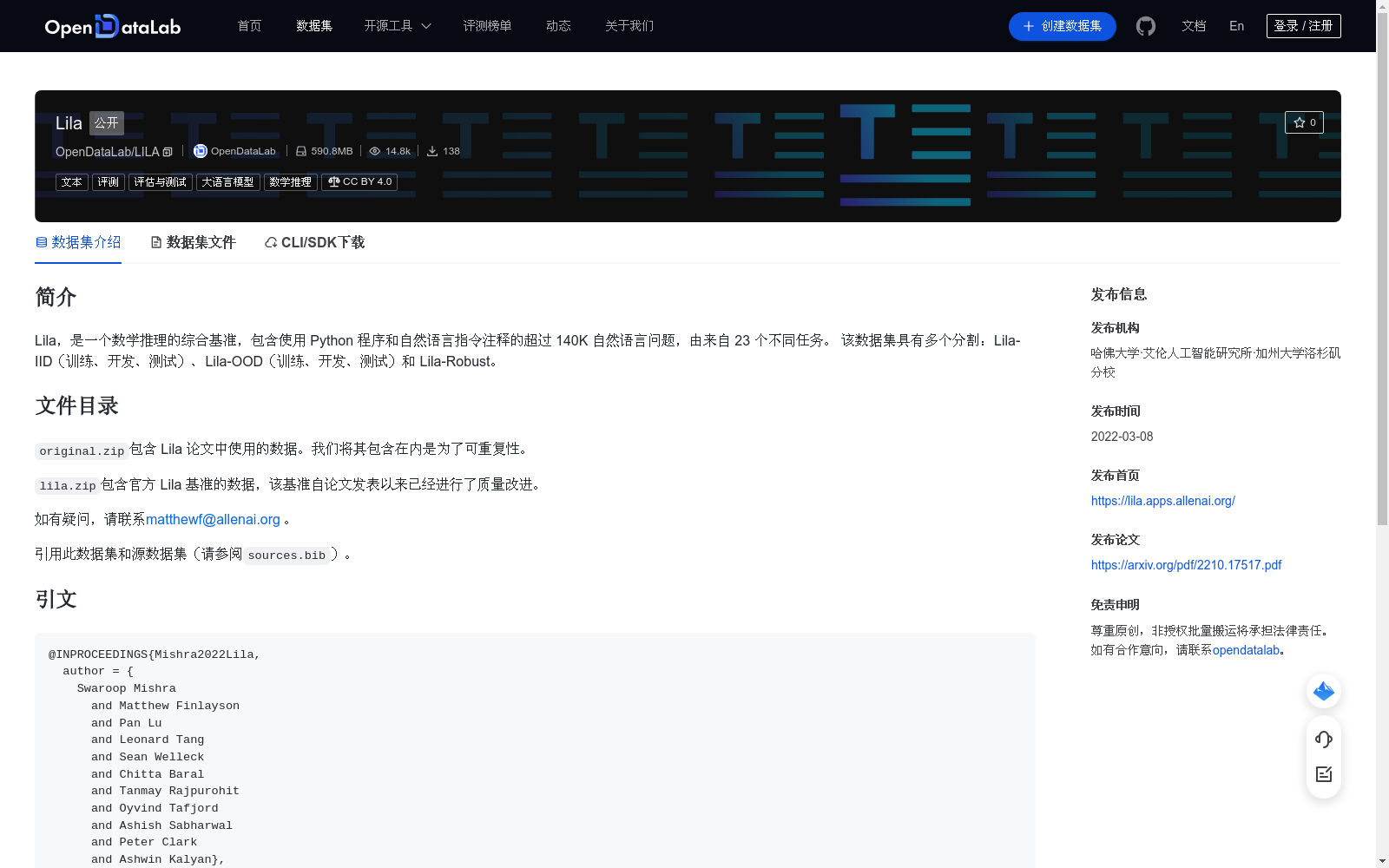The width and height of the screenshot is (1389, 868).
Task: Click the 评测 tag
Action: pos(109,182)
